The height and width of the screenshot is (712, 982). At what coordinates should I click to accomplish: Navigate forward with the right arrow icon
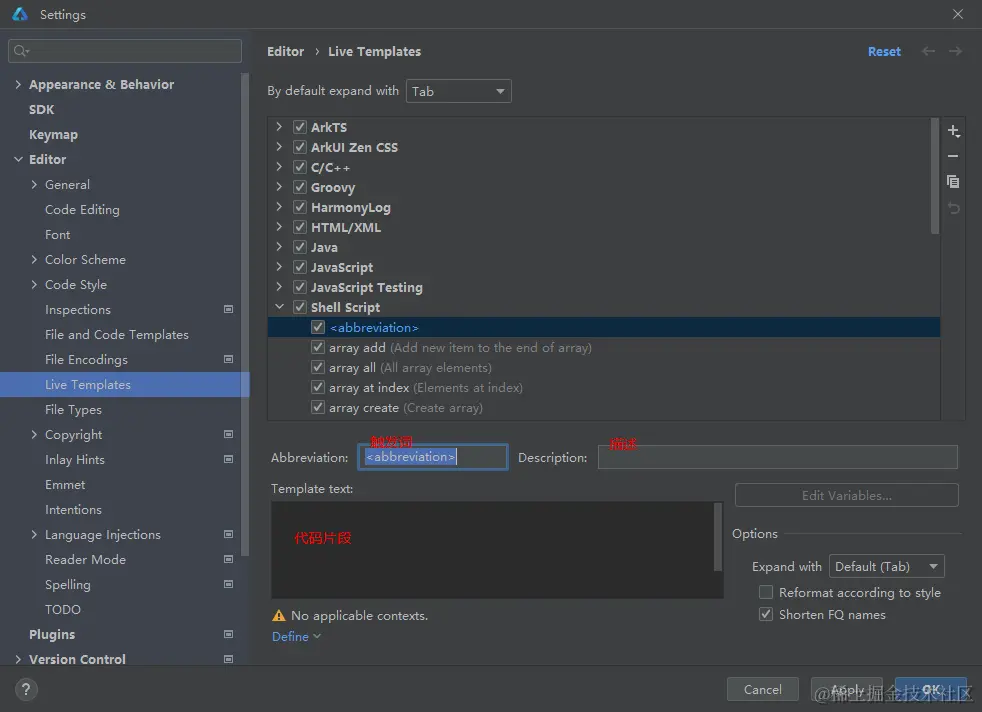click(955, 51)
